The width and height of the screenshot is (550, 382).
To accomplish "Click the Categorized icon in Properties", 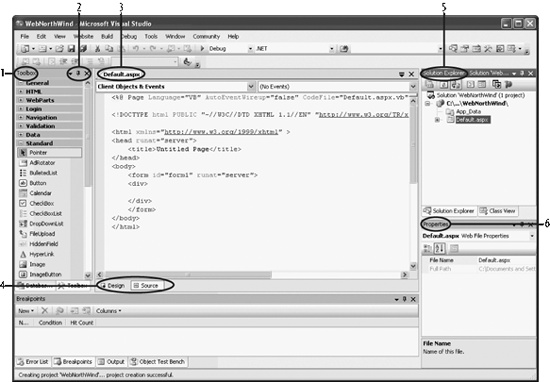I will (428, 249).
